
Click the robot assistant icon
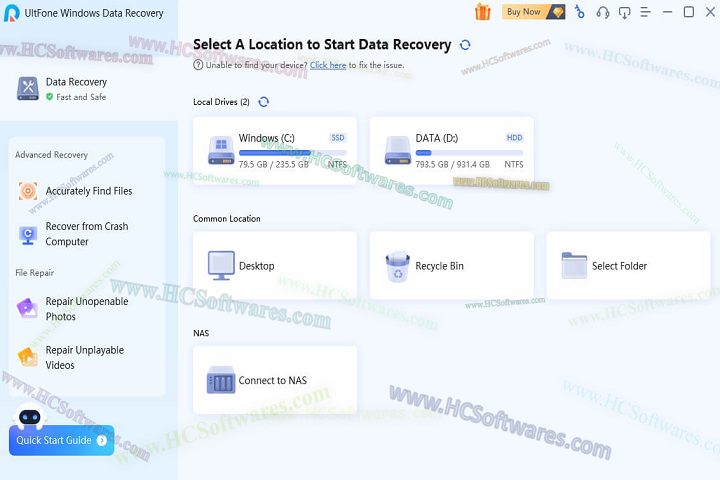(30, 415)
